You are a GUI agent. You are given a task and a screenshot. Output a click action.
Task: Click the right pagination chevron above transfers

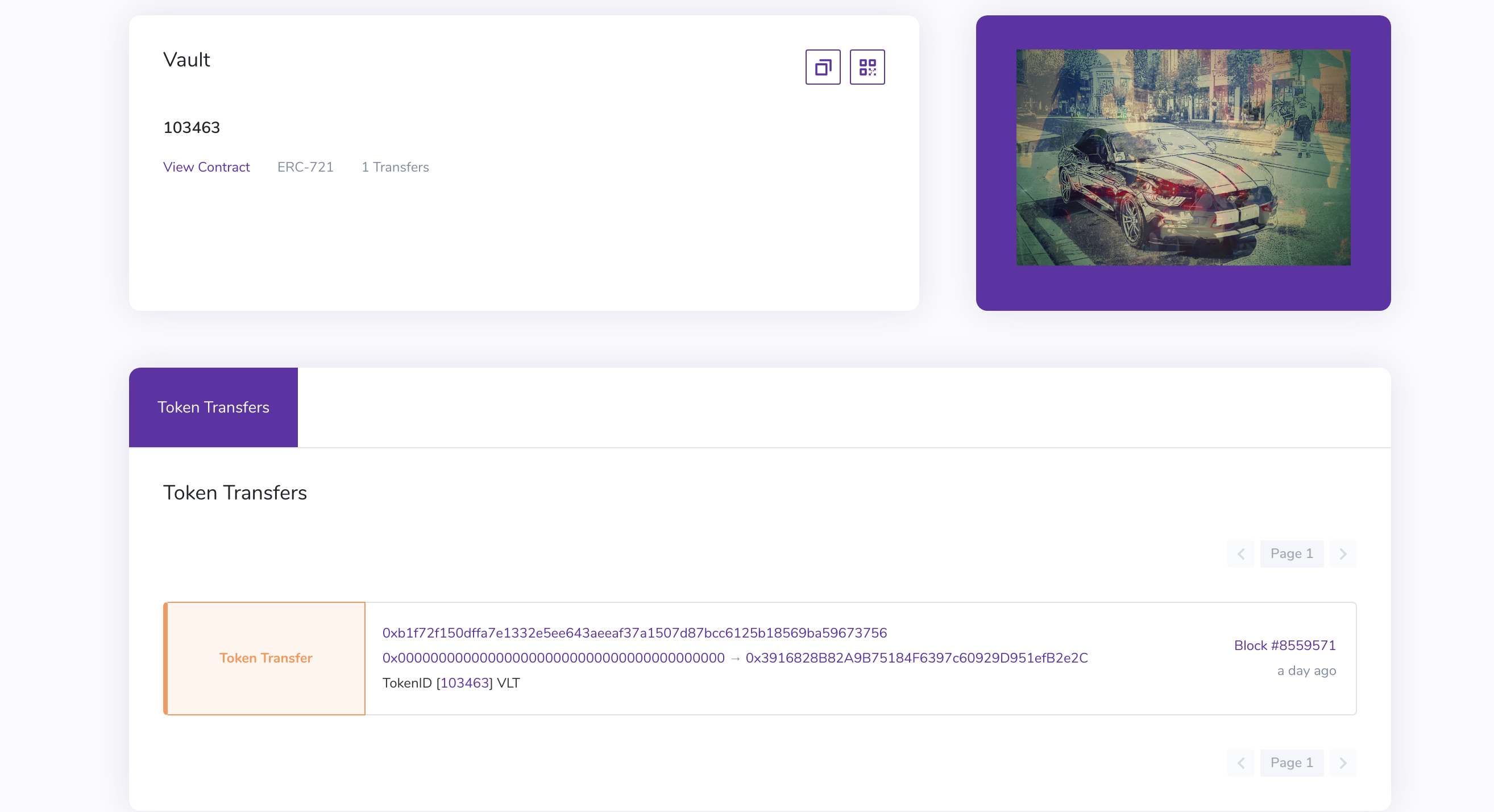click(x=1343, y=553)
